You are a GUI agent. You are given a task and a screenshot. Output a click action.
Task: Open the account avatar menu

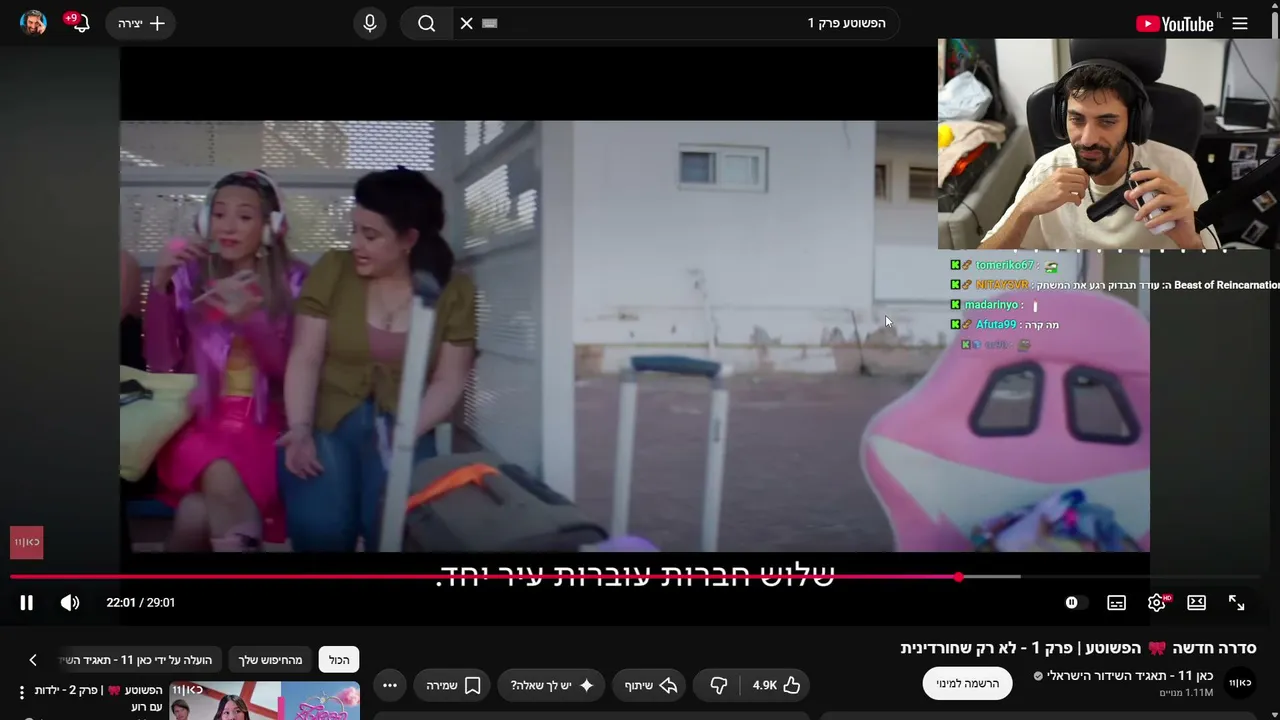pos(34,23)
